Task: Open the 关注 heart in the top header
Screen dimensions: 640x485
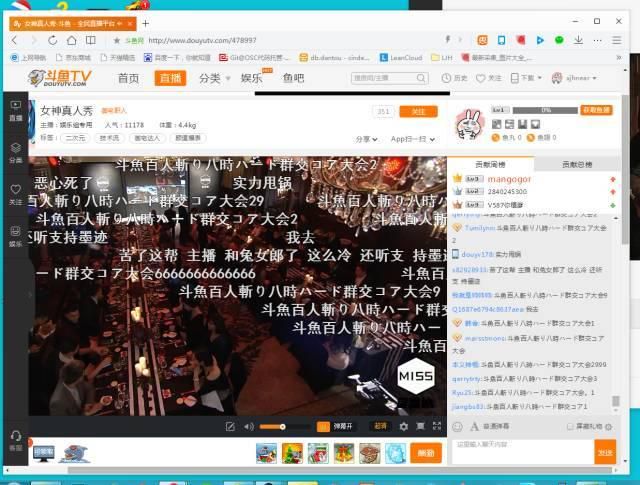Action: (480, 78)
